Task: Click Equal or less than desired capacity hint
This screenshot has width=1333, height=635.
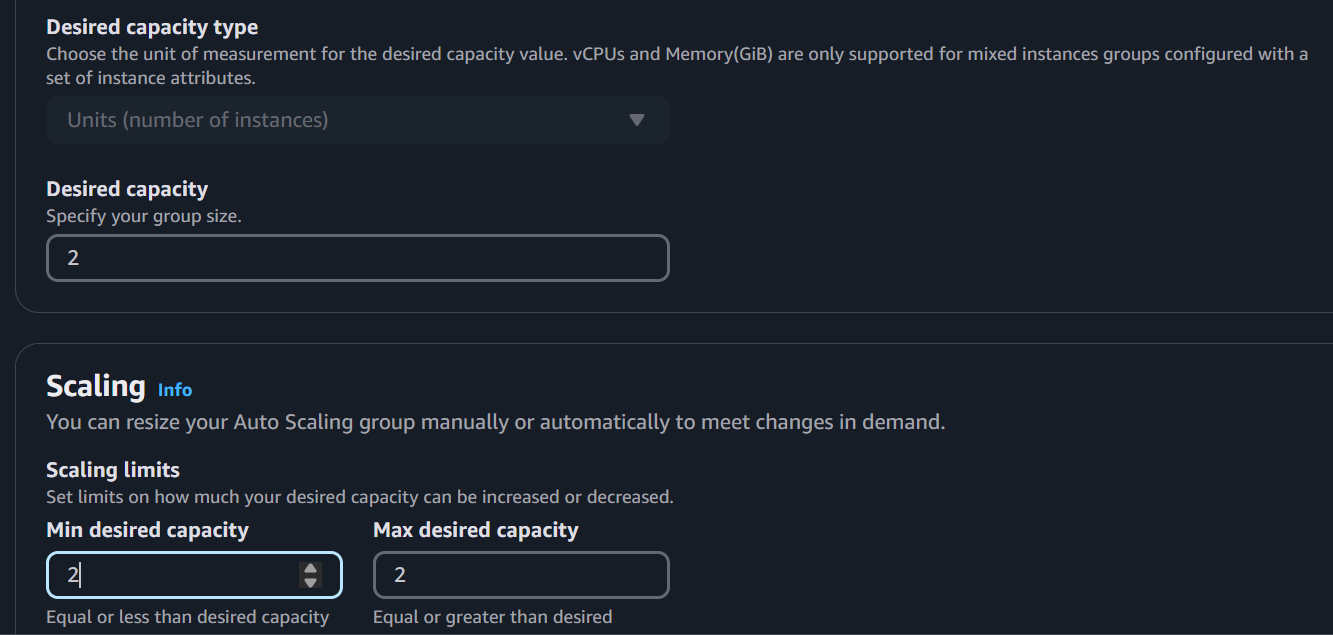Action: coord(188,617)
